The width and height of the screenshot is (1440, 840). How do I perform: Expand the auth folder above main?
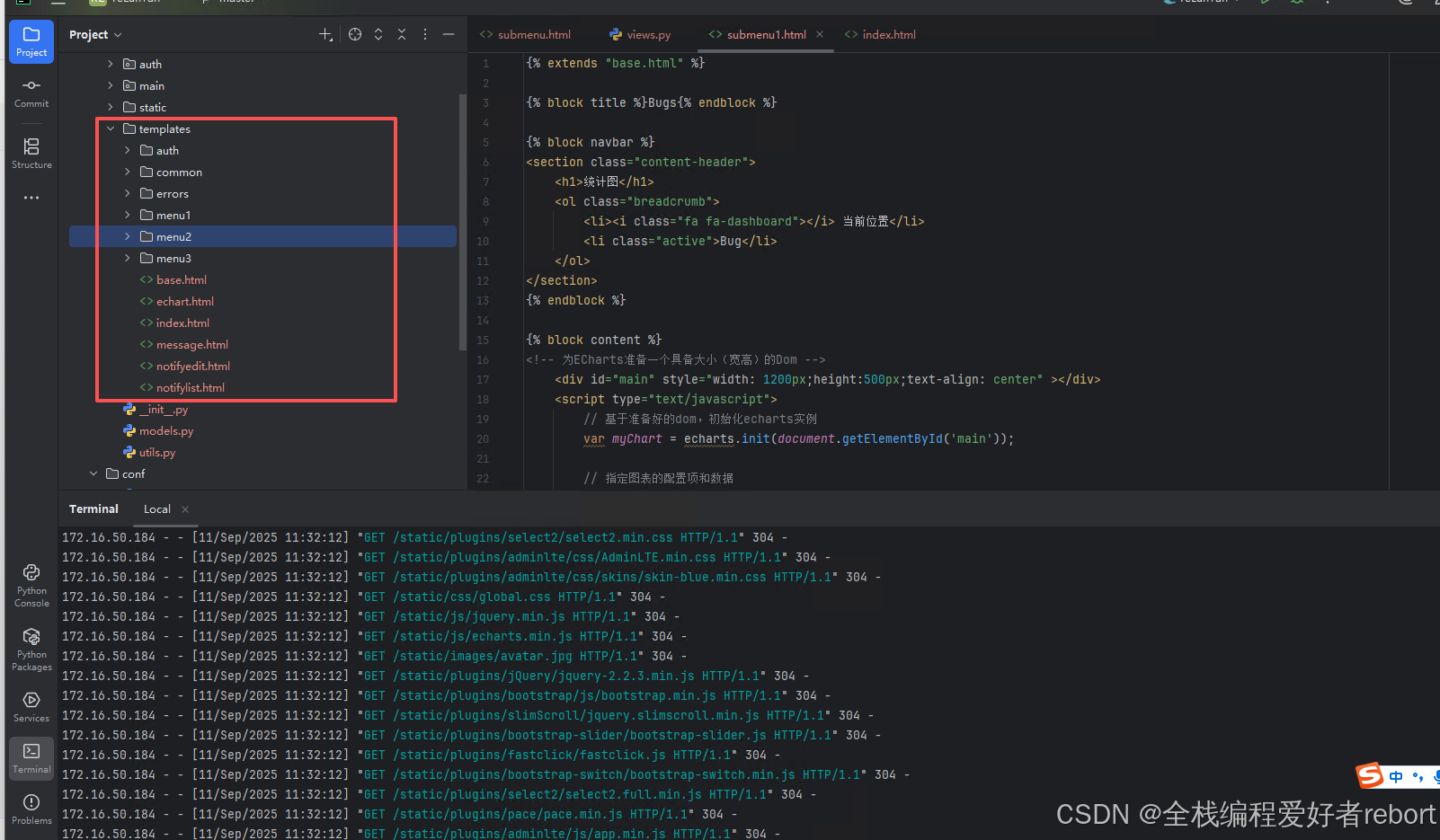tap(111, 65)
